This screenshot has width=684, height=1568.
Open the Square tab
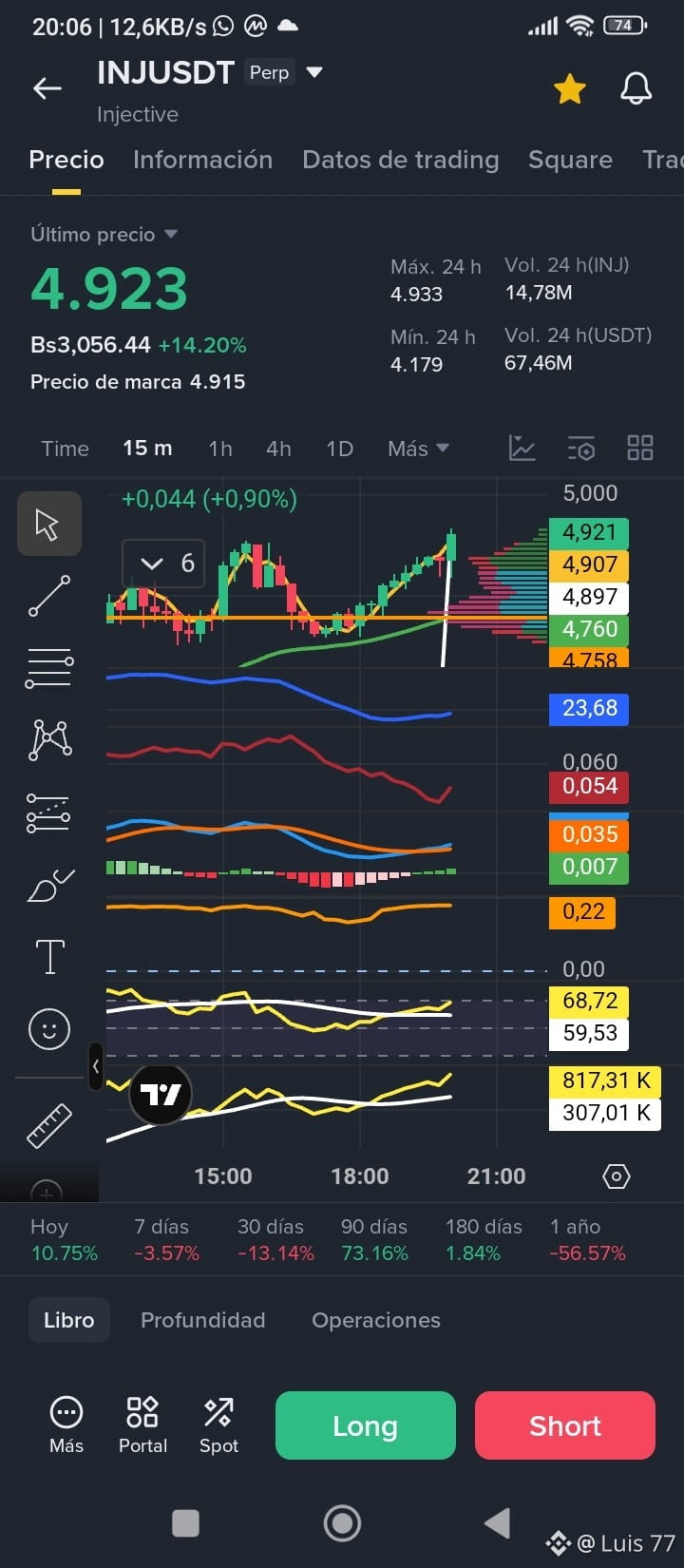tap(570, 160)
